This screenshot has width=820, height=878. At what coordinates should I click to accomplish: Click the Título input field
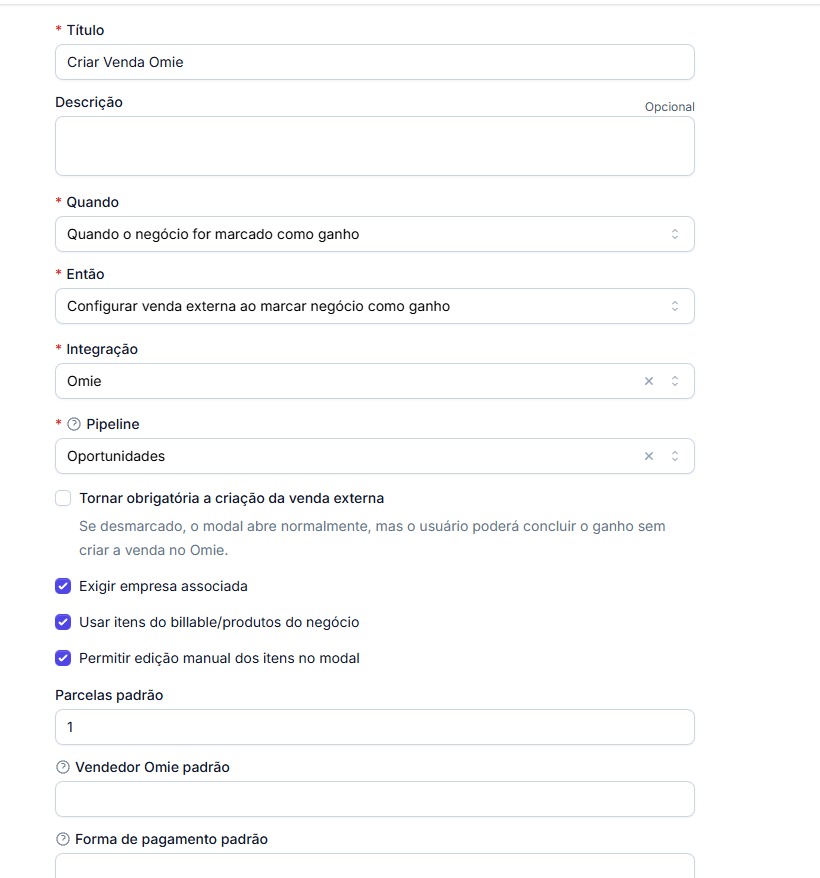tap(374, 62)
